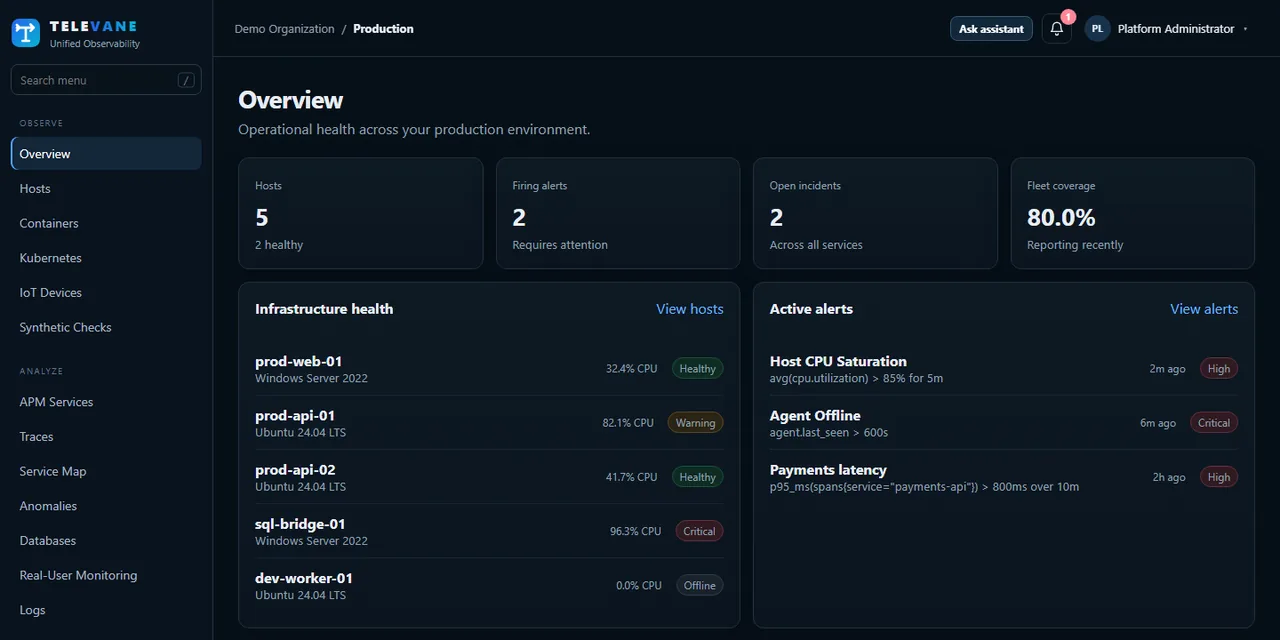1280x640 pixels.
Task: Click the Overview page heading
Action: (291, 100)
